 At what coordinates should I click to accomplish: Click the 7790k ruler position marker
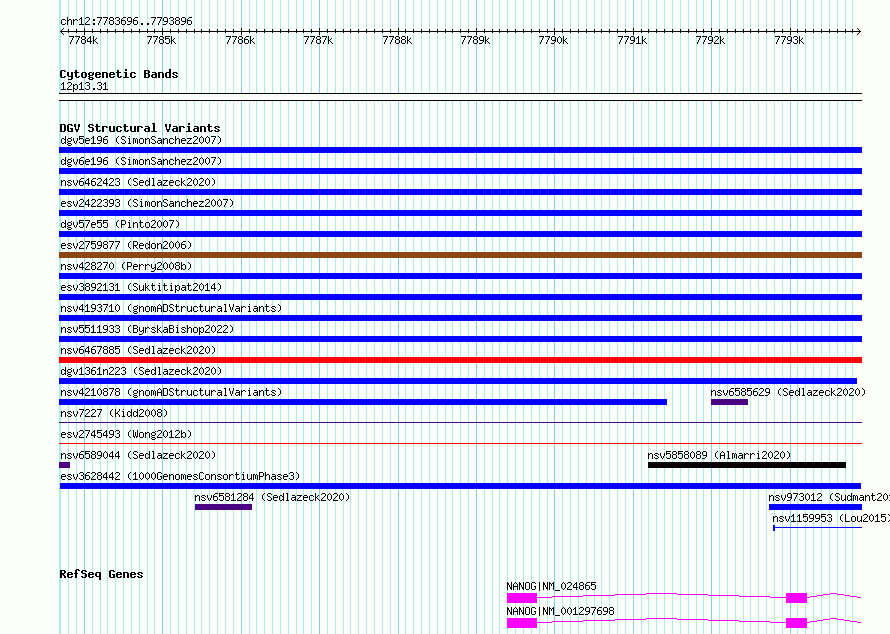coord(553,40)
